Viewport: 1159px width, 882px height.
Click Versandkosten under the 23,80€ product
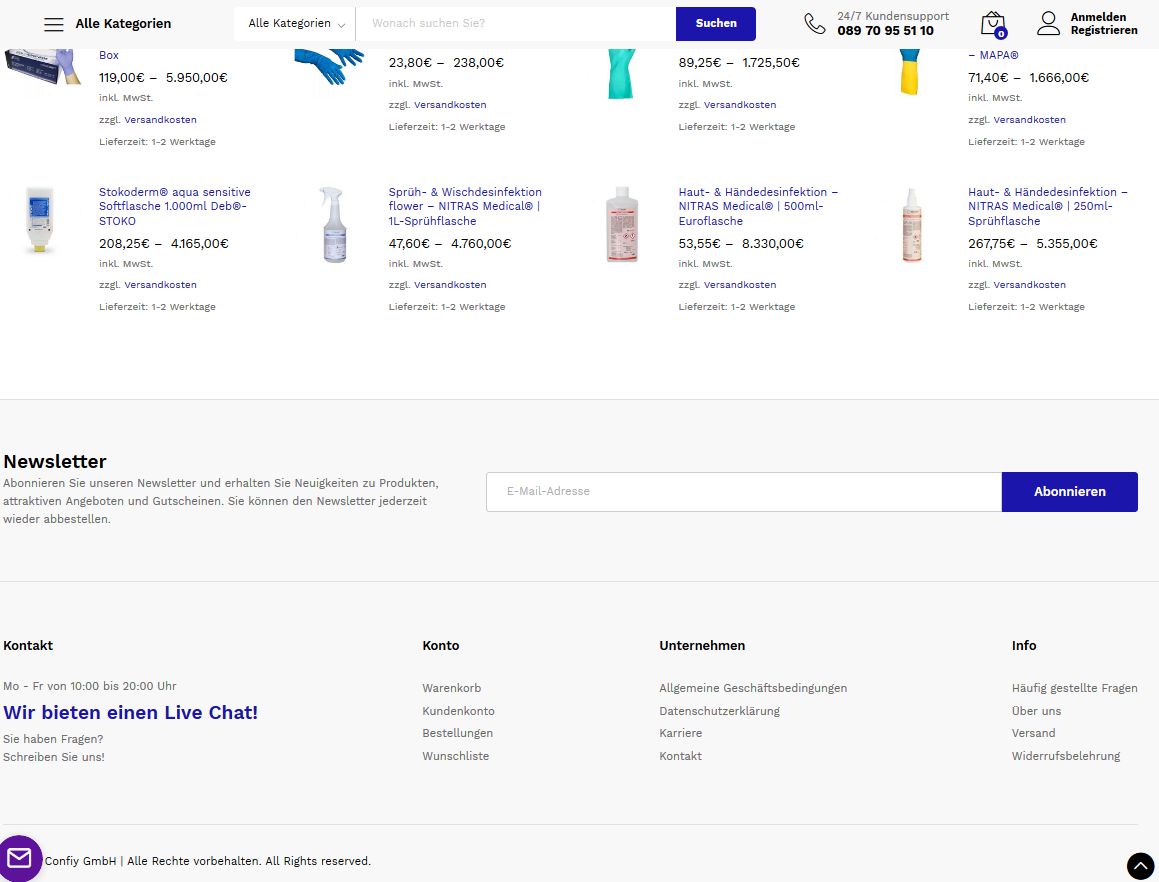point(450,105)
